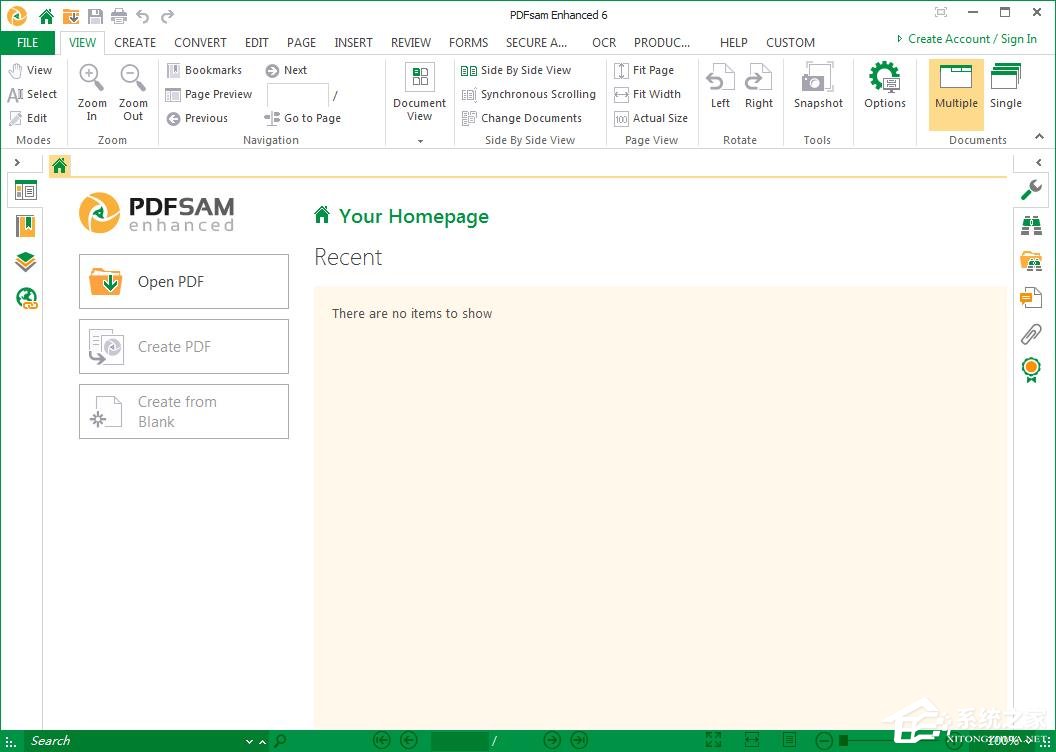
Task: Click the Undo arrow in quick access toolbar
Action: [x=142, y=15]
